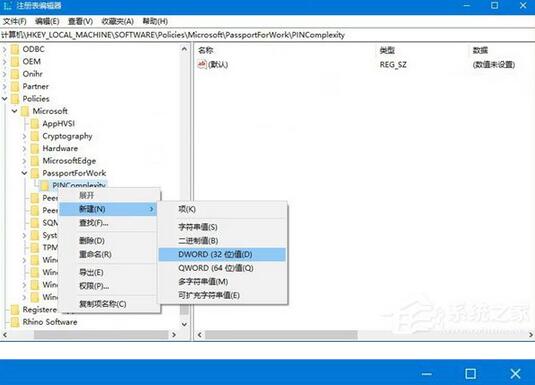Click the PassportForWork folder icon
The width and height of the screenshot is (535, 385).
pyautogui.click(x=35, y=173)
